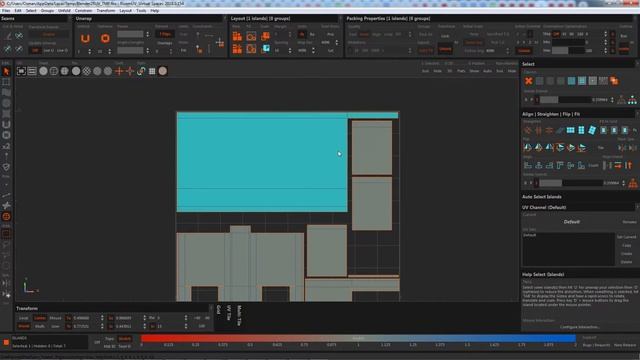Click the orange stacked squares icon in Select panel

click(x=614, y=81)
